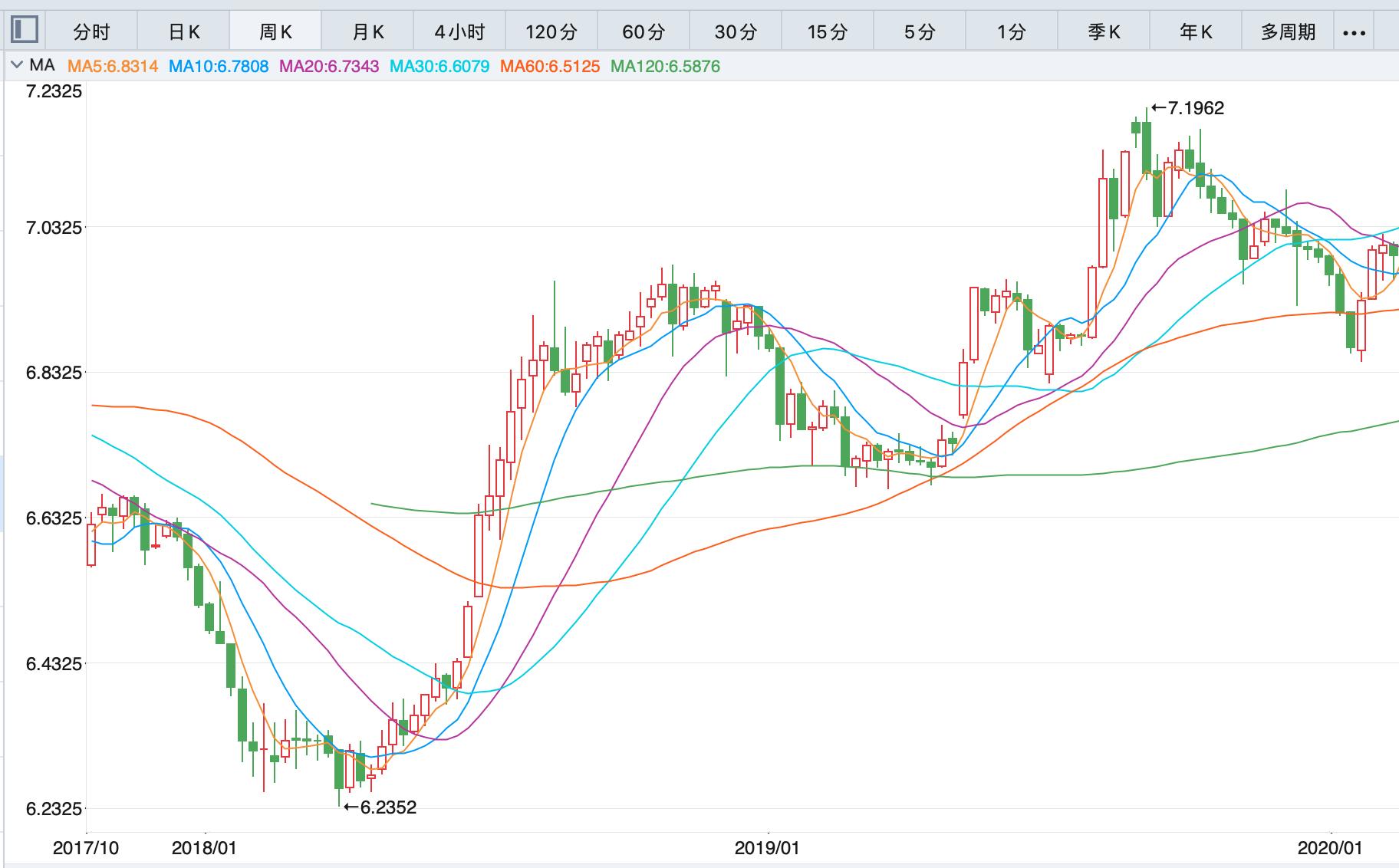Collapse the MA indicator chevron
The image size is (1399, 868).
pyautogui.click(x=15, y=66)
